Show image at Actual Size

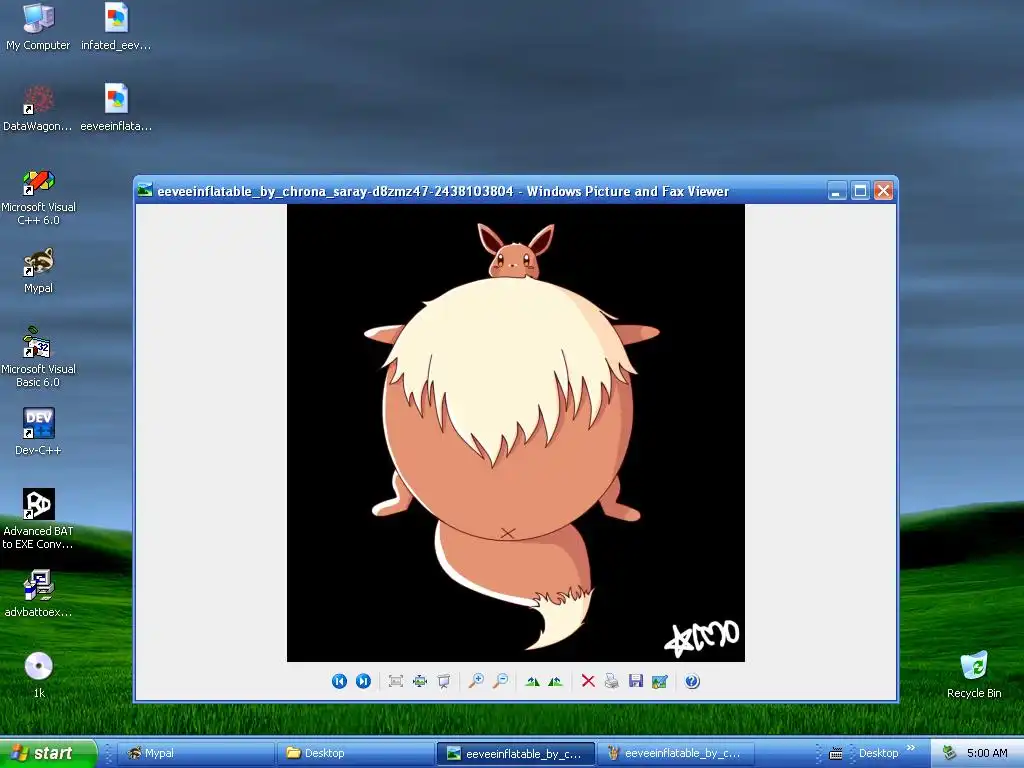419,681
